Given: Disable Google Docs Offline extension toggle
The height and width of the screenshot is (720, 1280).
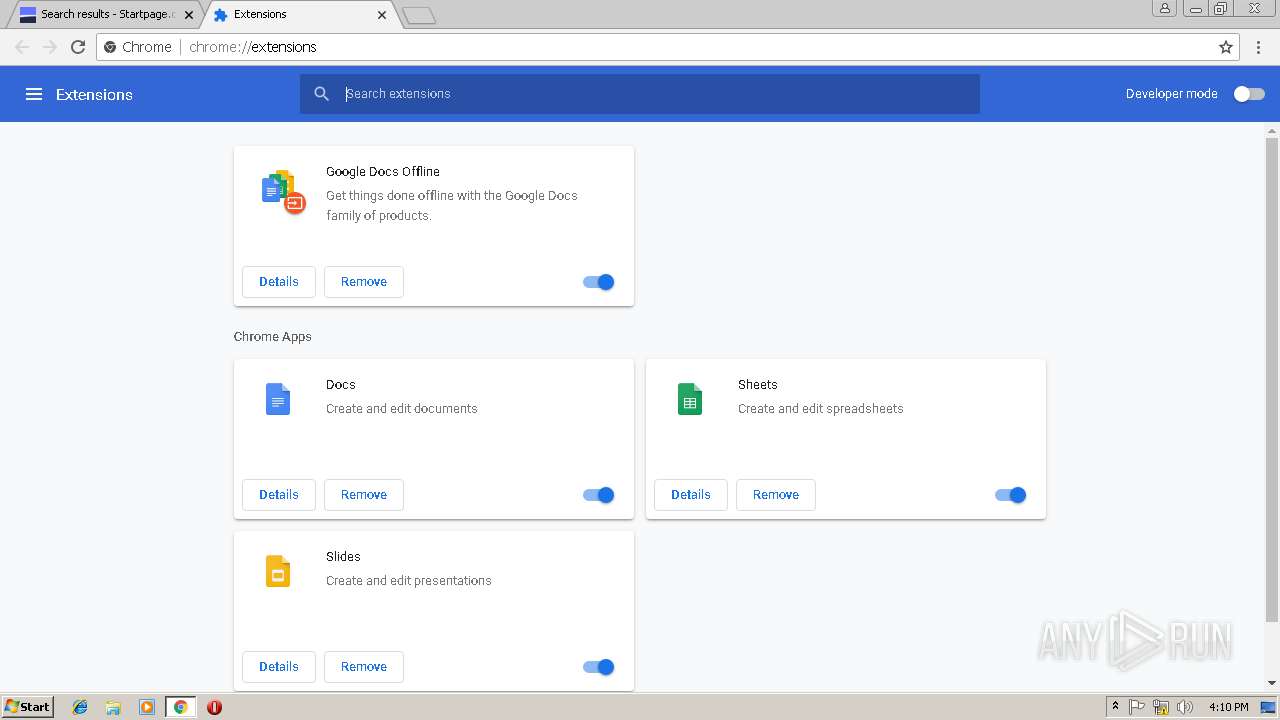Looking at the screenshot, I should tap(599, 282).
